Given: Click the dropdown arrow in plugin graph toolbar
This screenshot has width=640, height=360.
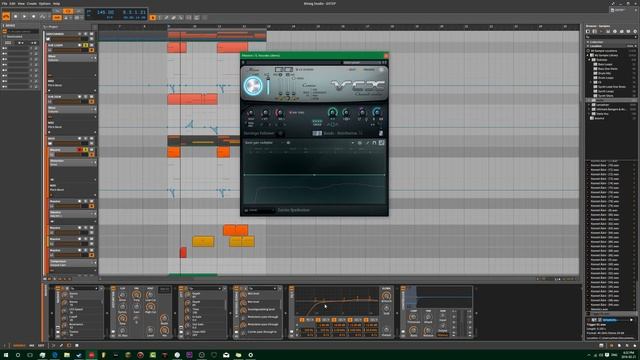Looking at the screenshot, I should coord(352,143).
